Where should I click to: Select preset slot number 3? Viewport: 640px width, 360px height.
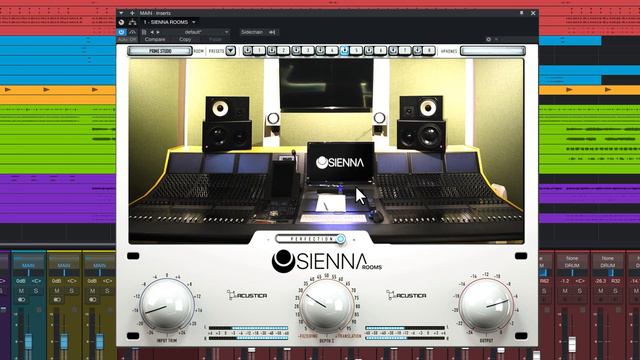(x=308, y=51)
